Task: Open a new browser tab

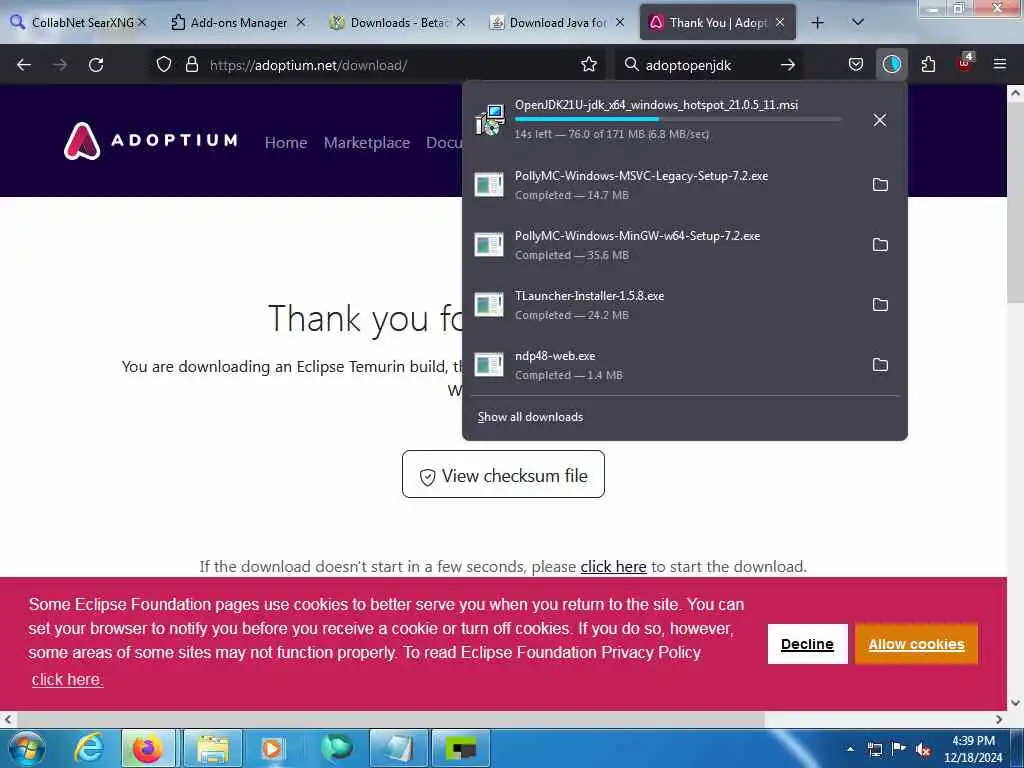Action: [x=817, y=23]
